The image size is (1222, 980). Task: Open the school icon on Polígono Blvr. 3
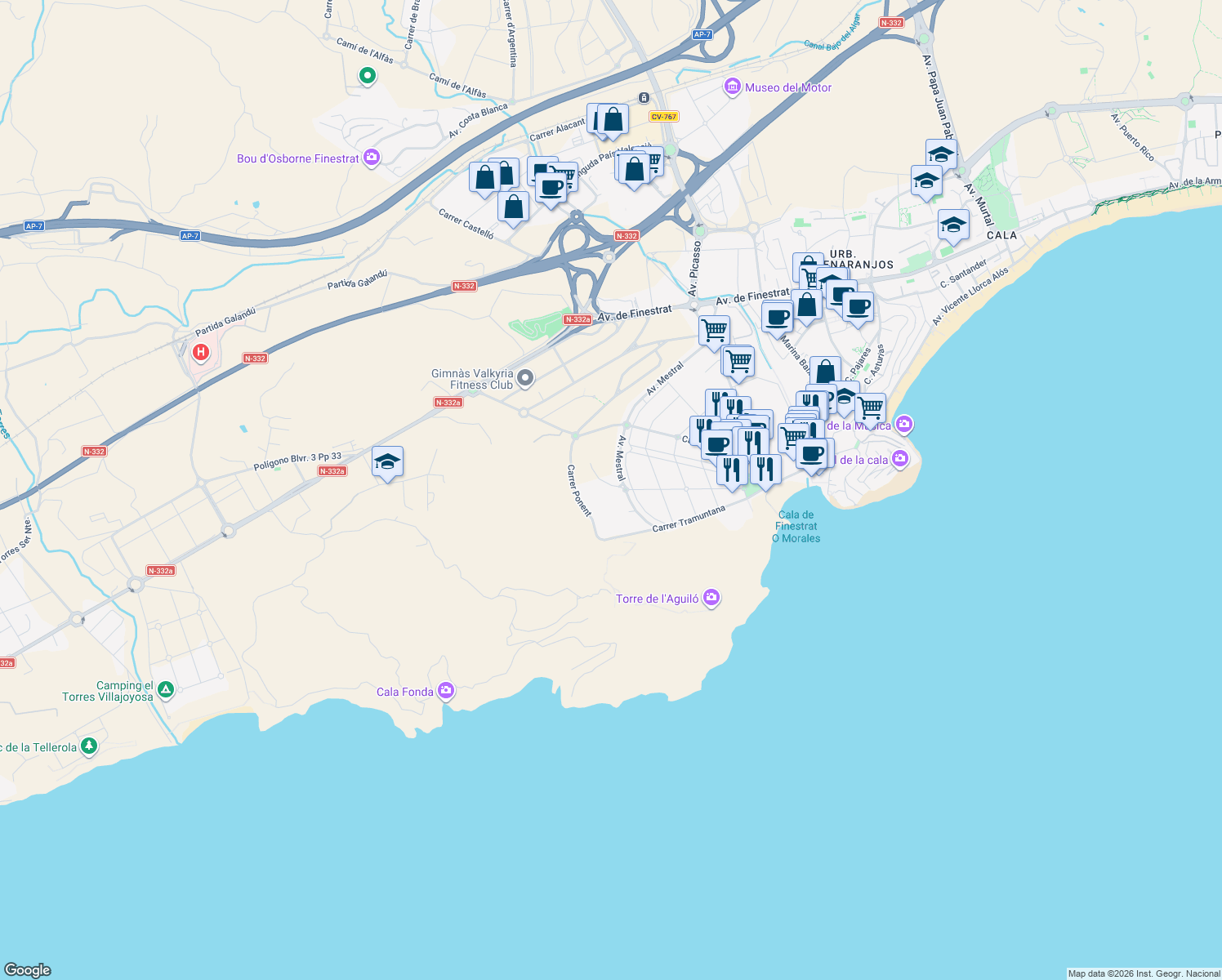[386, 461]
